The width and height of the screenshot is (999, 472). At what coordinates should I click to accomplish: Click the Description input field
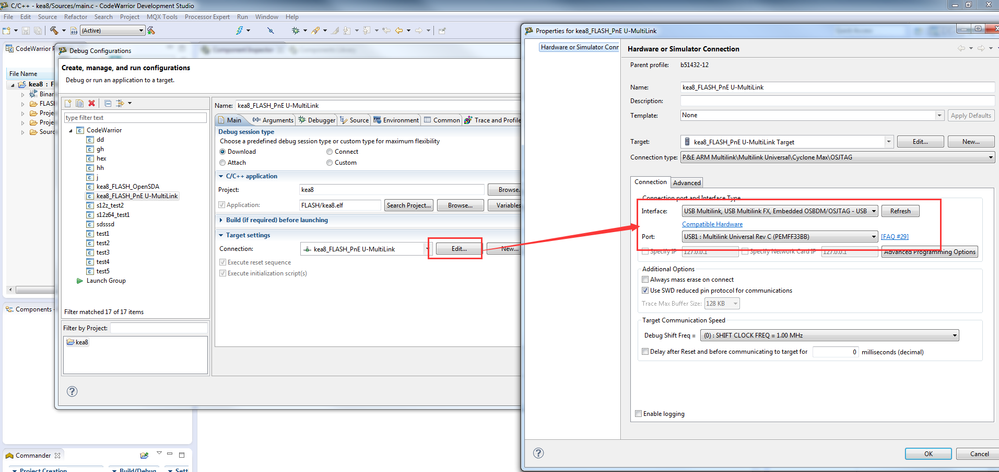(x=837, y=101)
